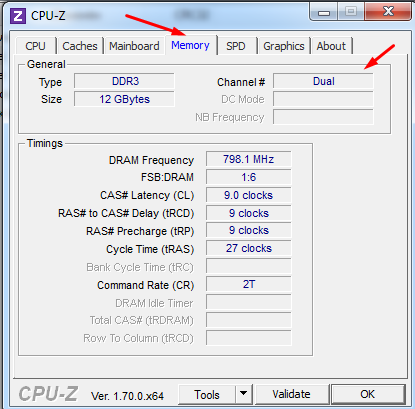Click the FSB:DRAM 1:6 ratio field
Screen dimensions: 415x409
[x=249, y=177]
